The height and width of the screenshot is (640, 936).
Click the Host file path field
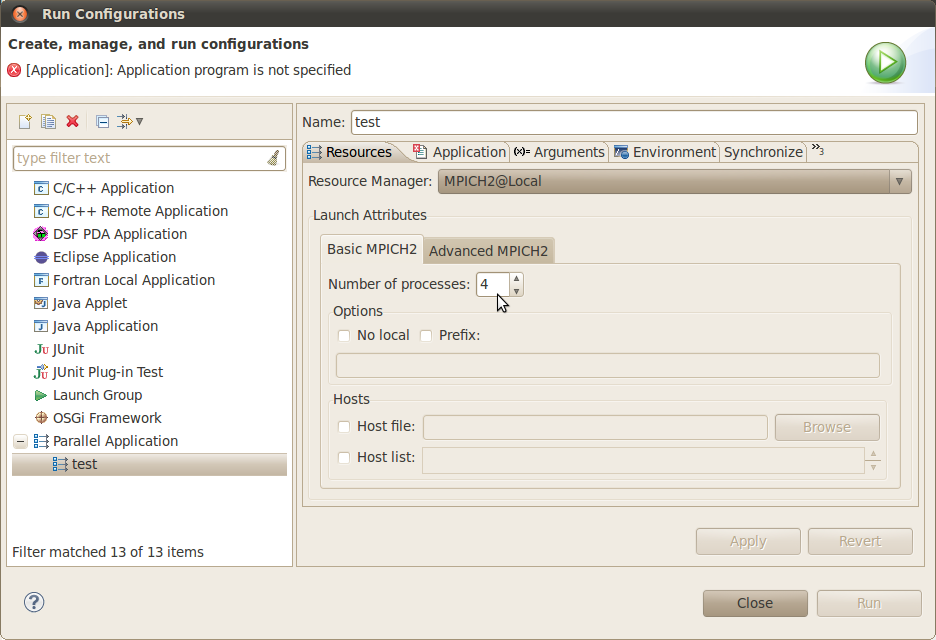595,427
